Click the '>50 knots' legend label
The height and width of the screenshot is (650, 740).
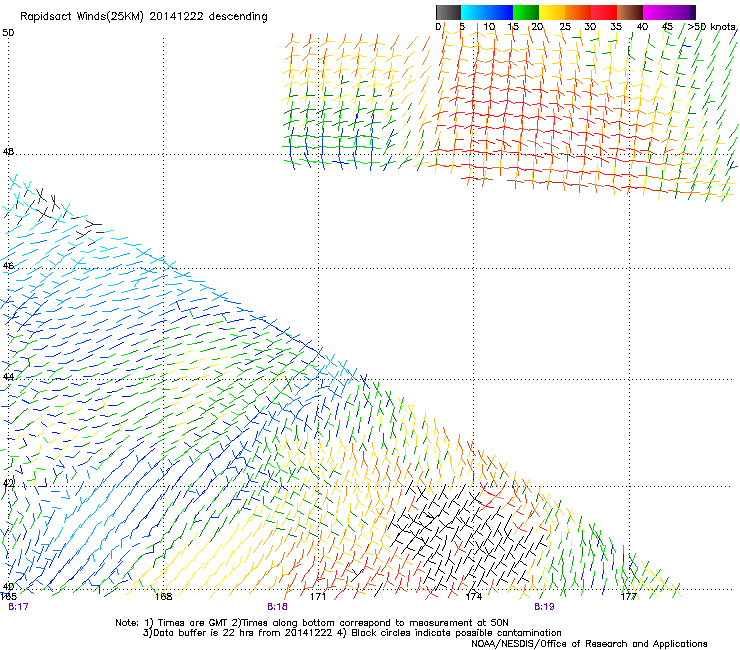(711, 27)
